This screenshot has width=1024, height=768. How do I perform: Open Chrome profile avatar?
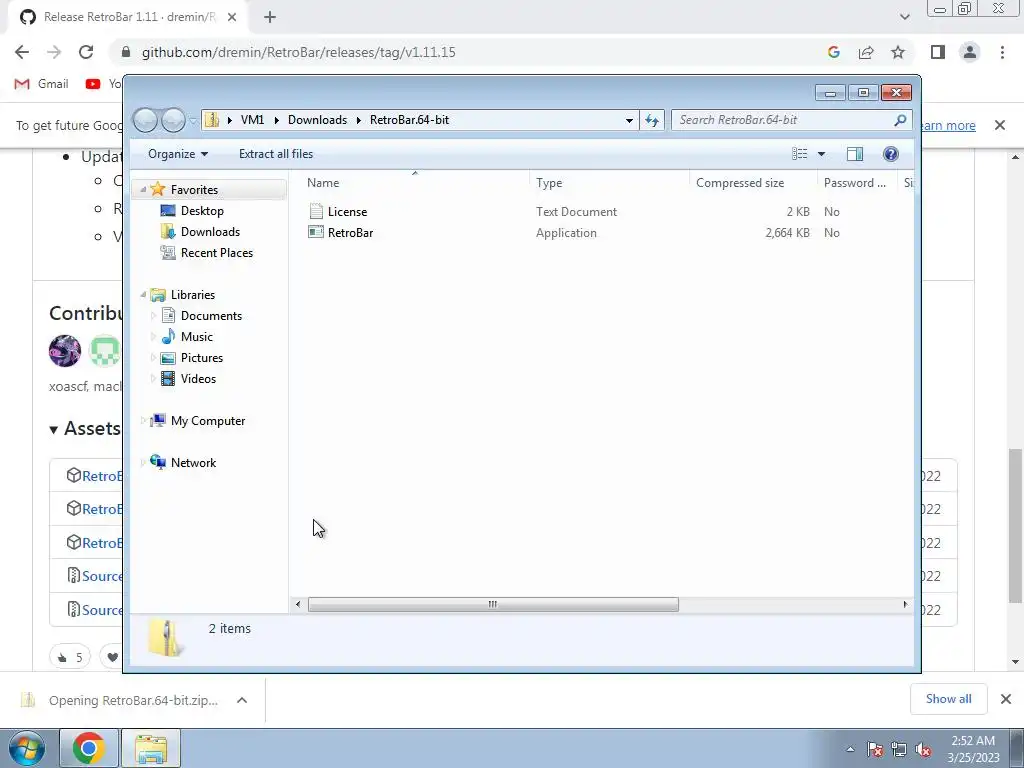[970, 52]
